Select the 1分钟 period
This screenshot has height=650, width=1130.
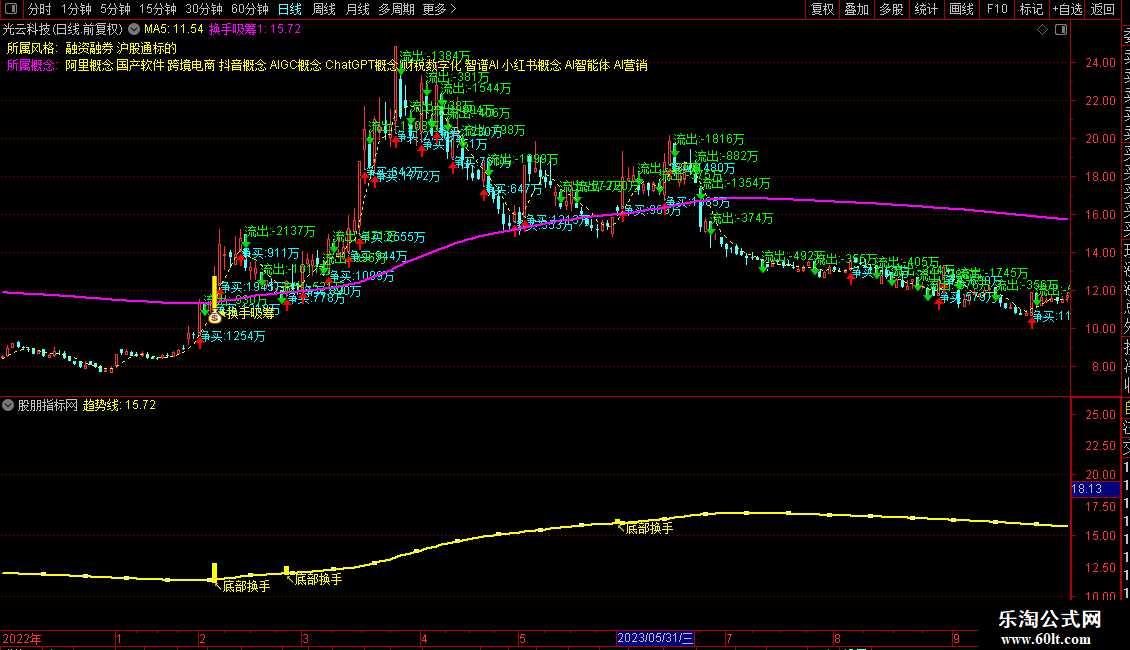[76, 9]
